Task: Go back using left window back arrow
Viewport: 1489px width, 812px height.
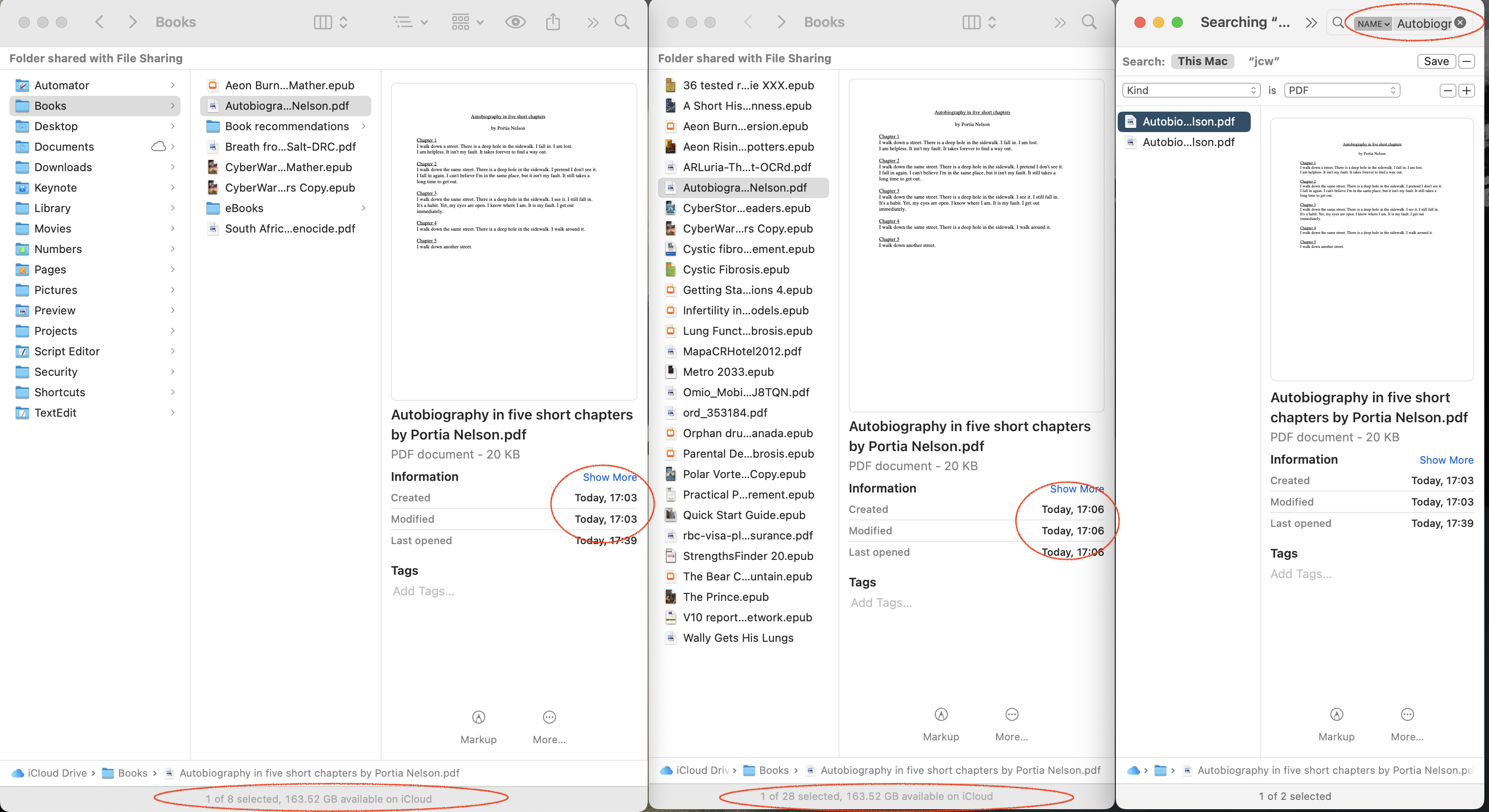Action: 100,22
